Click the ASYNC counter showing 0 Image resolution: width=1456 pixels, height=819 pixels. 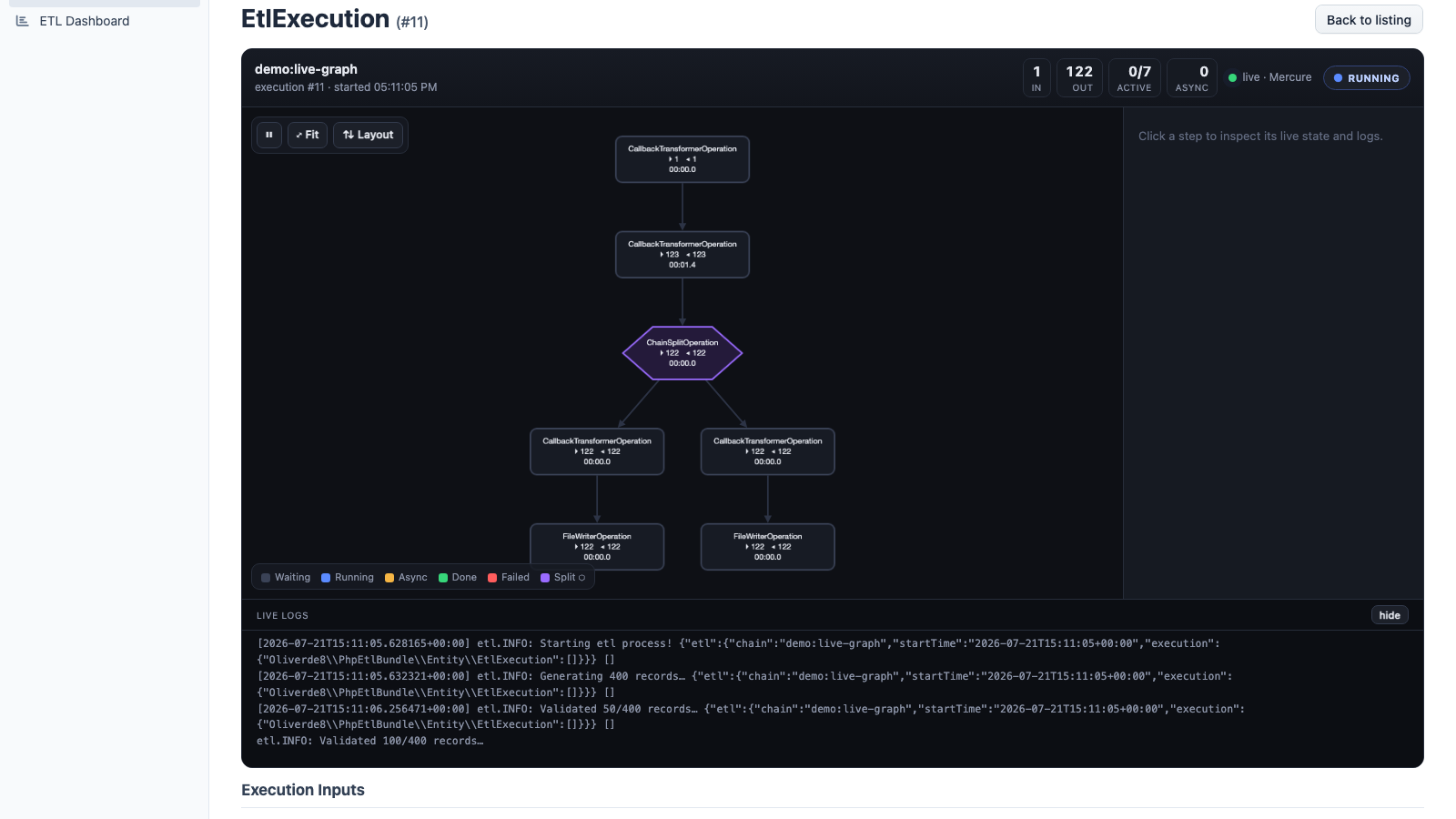point(1192,78)
